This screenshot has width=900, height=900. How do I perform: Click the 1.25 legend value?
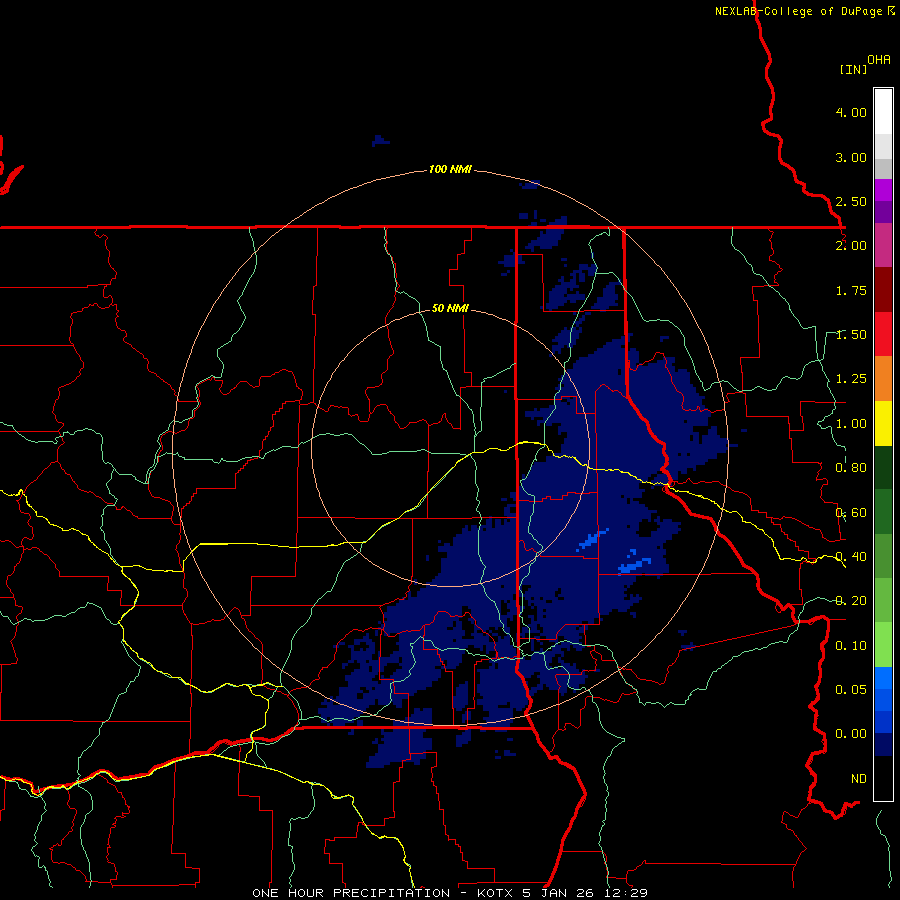pyautogui.click(x=851, y=379)
